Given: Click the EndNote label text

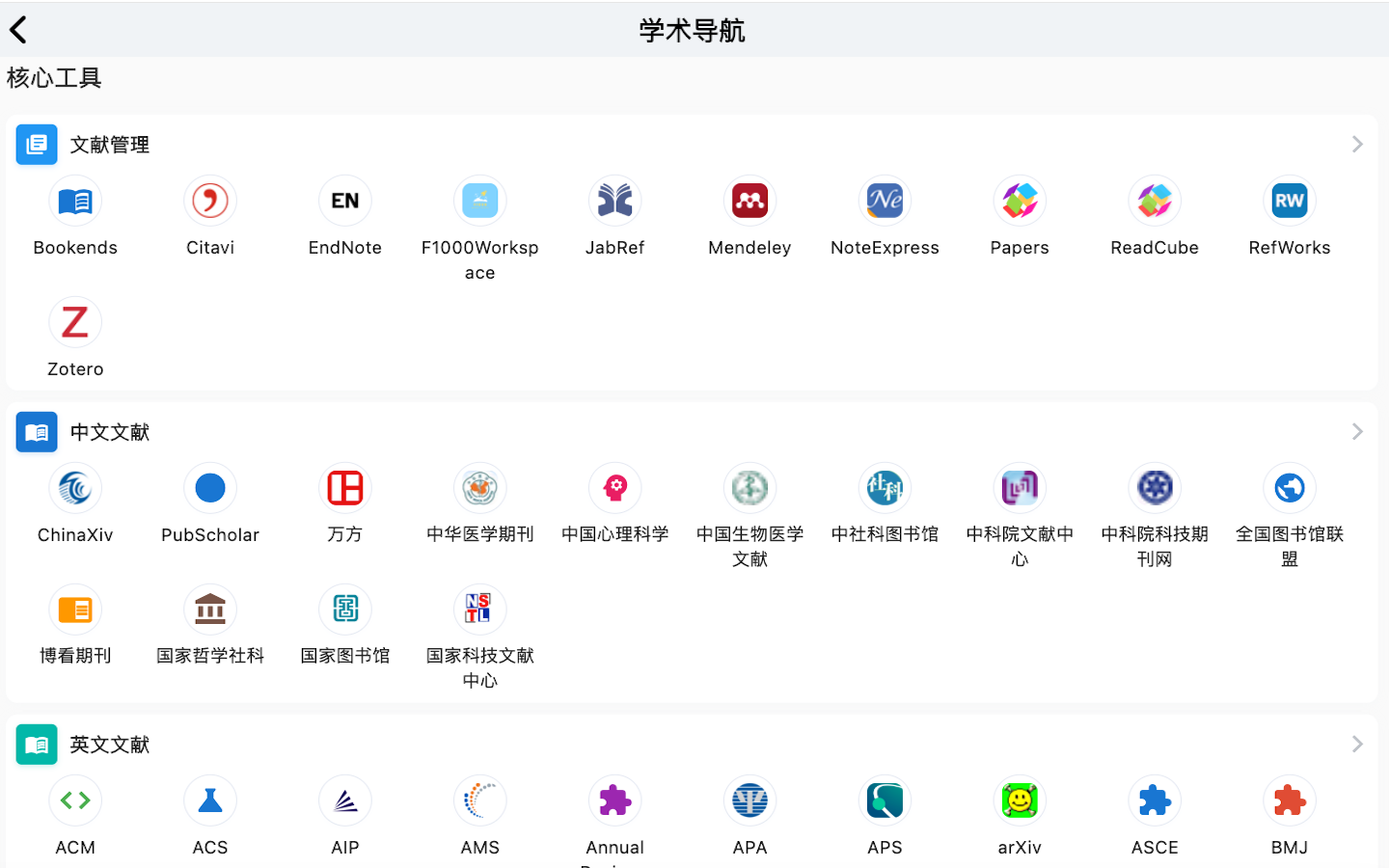Looking at the screenshot, I should click(345, 248).
